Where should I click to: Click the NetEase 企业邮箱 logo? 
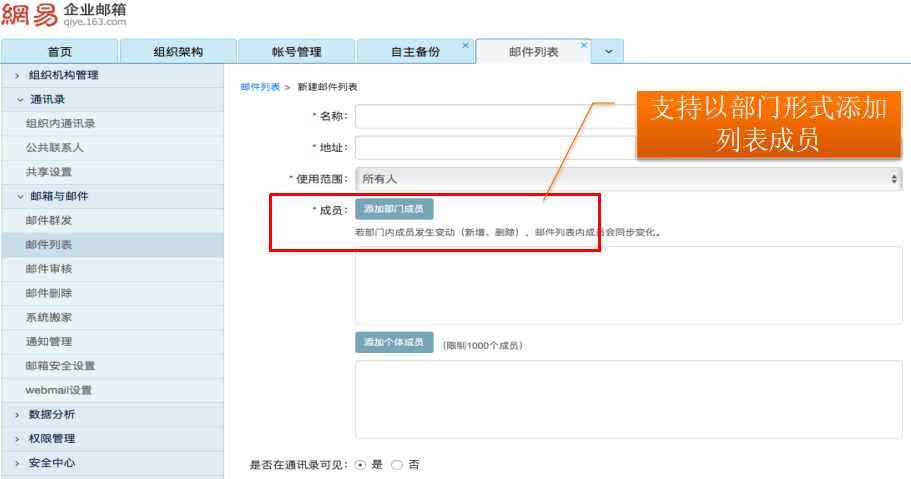coord(65,15)
